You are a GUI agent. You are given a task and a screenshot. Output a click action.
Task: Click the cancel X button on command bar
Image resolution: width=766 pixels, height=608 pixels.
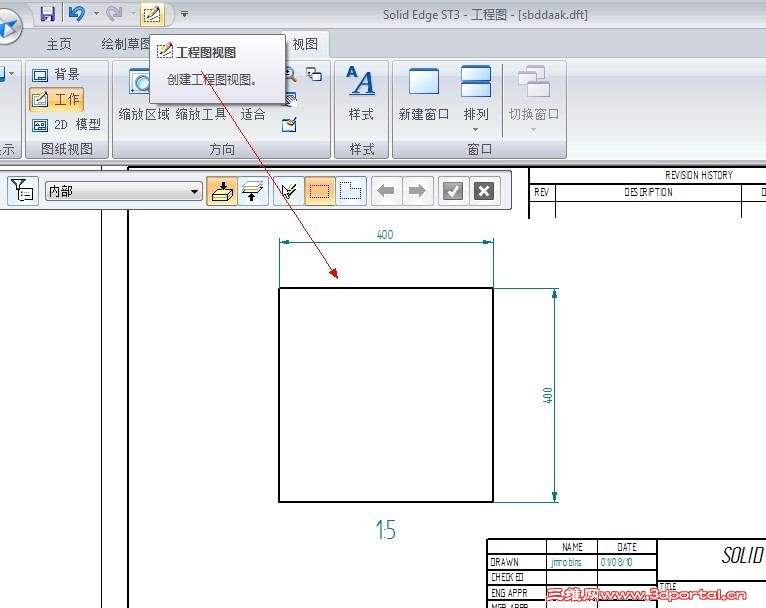click(x=484, y=191)
